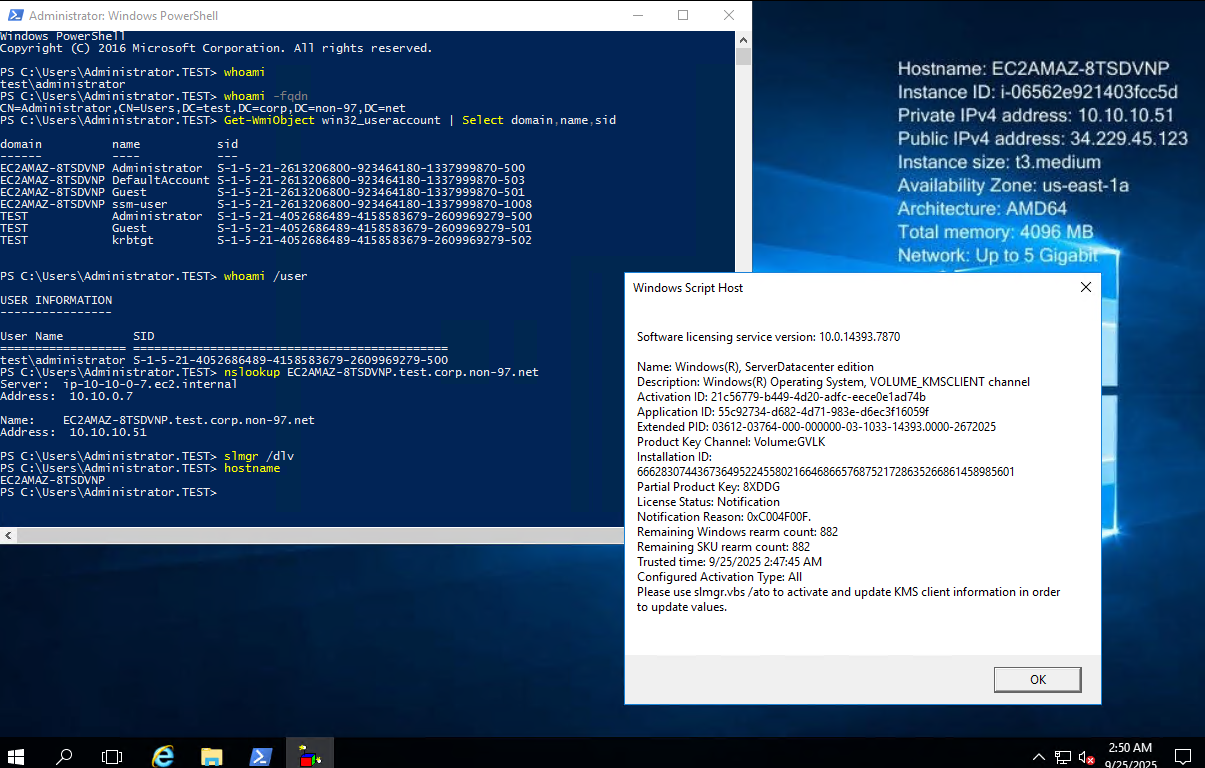Click the PowerShell vertical scrollbar up arrow

pos(743,39)
